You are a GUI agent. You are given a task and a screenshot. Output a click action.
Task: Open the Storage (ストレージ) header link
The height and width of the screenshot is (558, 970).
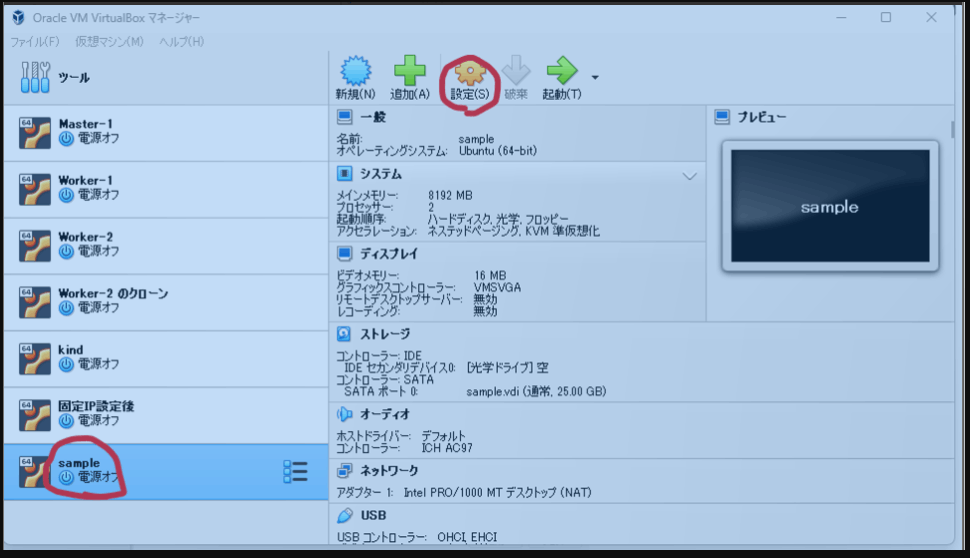coord(385,334)
